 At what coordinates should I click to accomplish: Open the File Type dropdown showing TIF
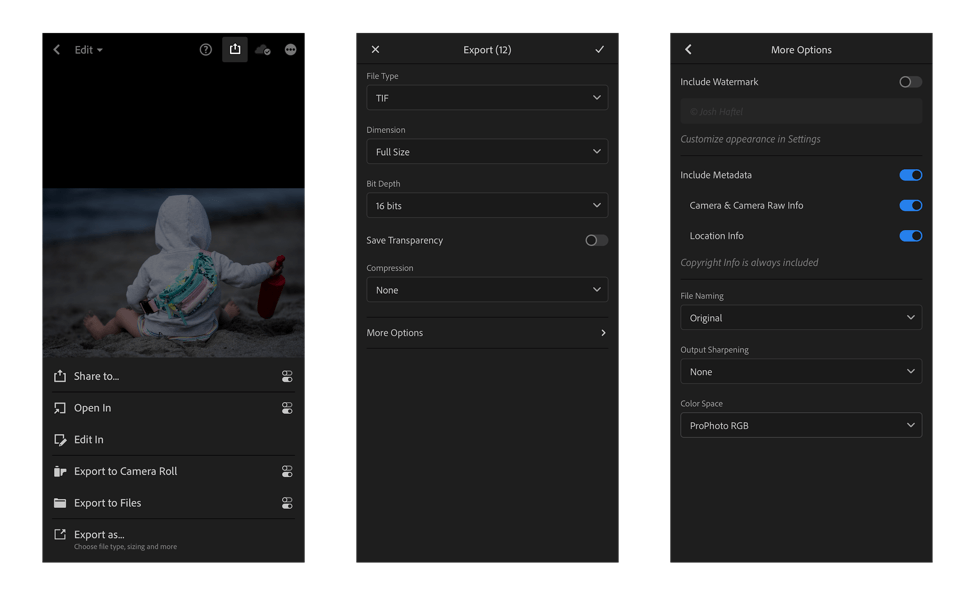pyautogui.click(x=487, y=98)
